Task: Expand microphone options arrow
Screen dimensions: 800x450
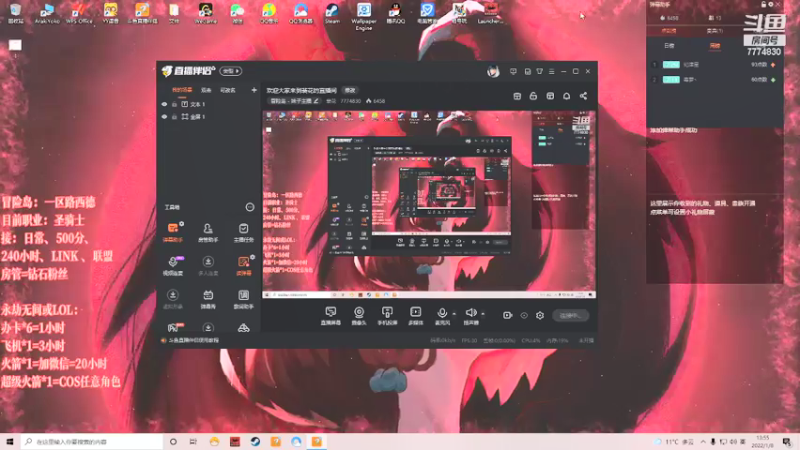Action: click(454, 314)
